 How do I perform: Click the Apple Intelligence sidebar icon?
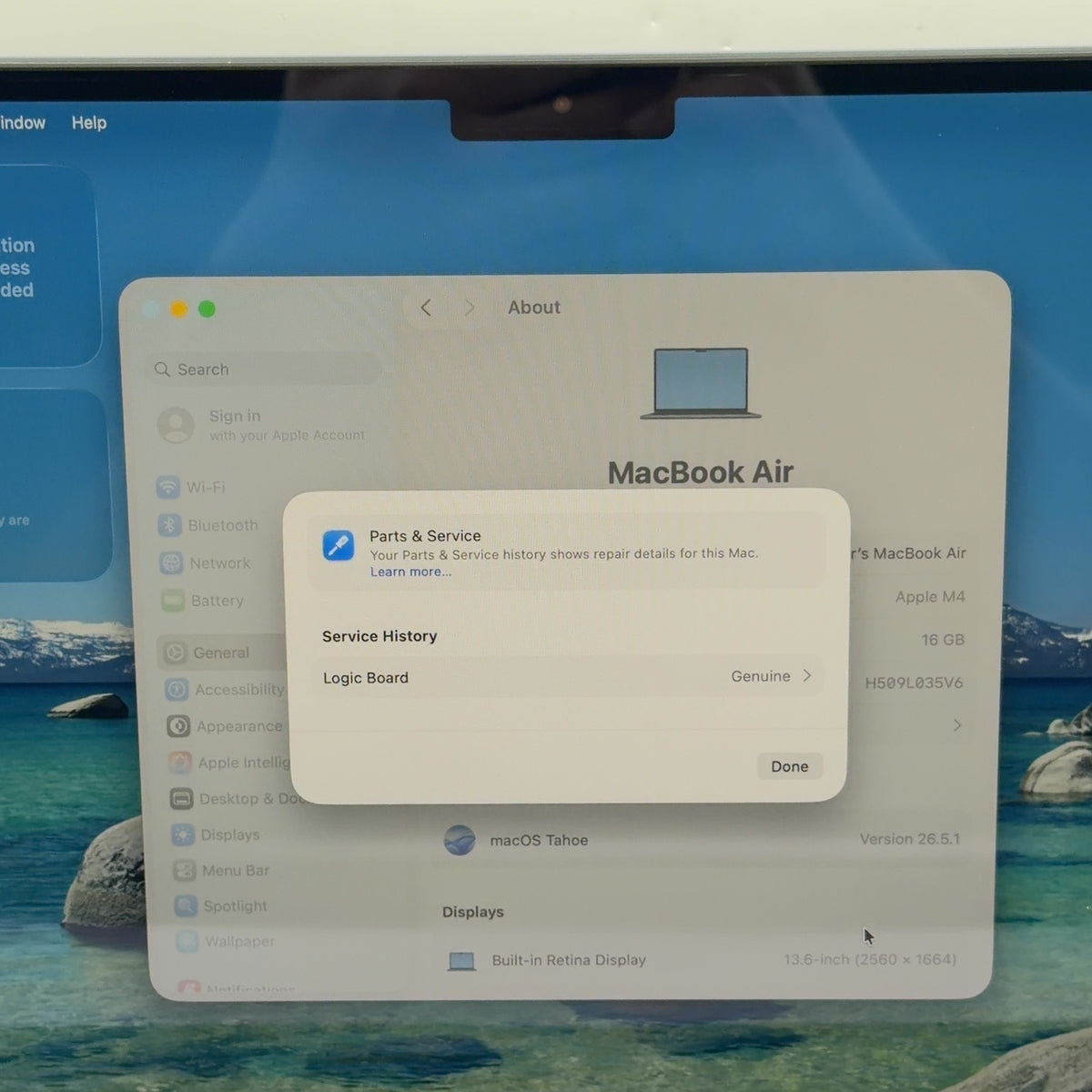click(x=180, y=763)
